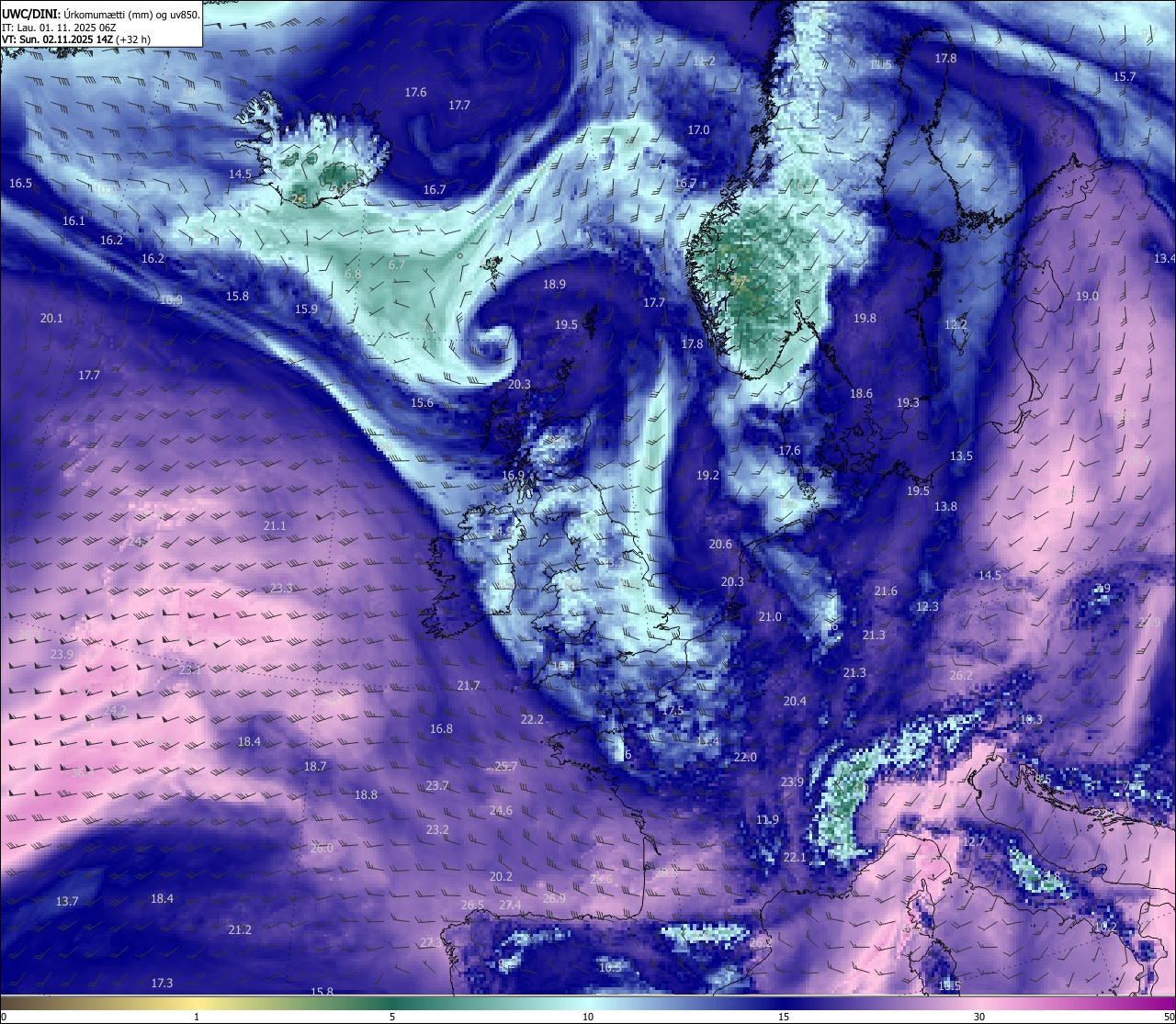Image resolution: width=1176 pixels, height=1024 pixels.
Task: Click the 18.8 value label
Action: pyautogui.click(x=366, y=795)
